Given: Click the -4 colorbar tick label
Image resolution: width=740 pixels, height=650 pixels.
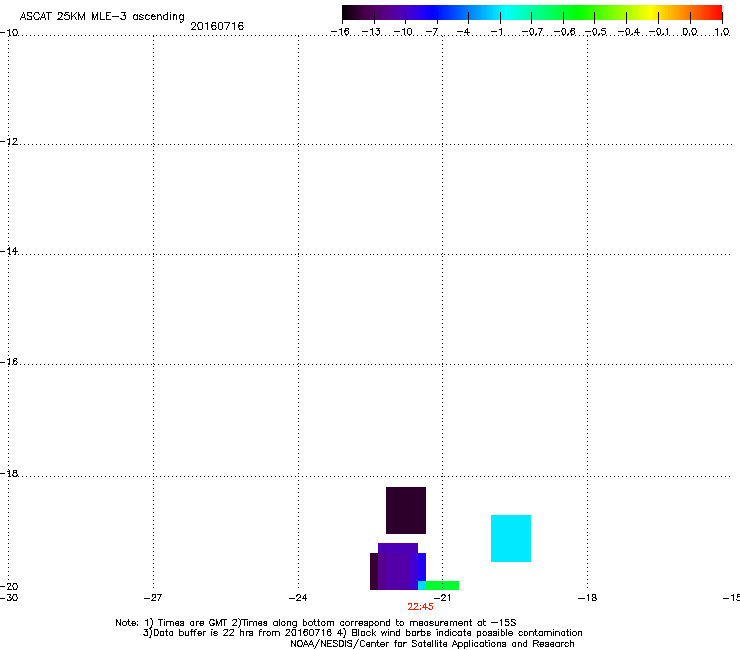Looking at the screenshot, I should click(x=463, y=32).
